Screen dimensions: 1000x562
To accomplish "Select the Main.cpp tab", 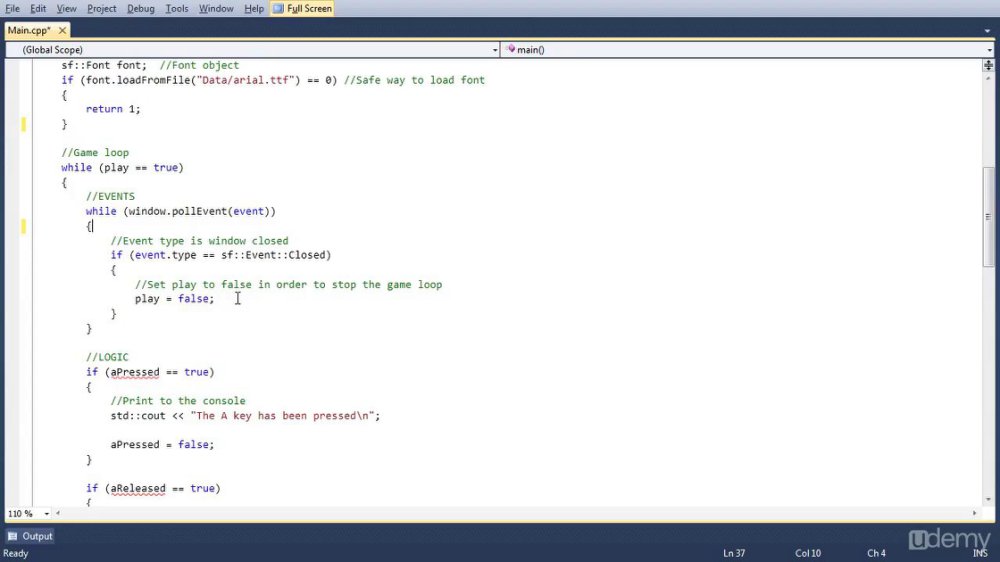I will 29,30.
